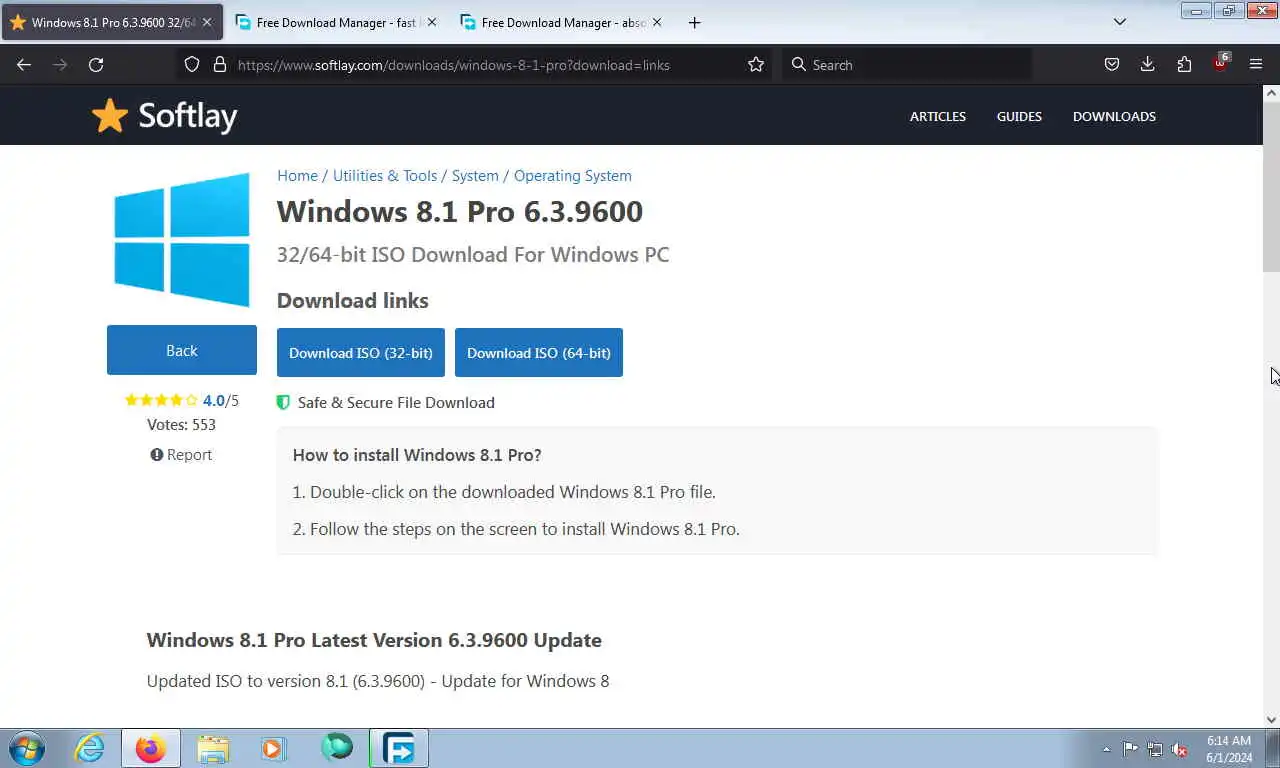Click the muted volume tray icon
1280x768 pixels.
pyautogui.click(x=1180, y=749)
